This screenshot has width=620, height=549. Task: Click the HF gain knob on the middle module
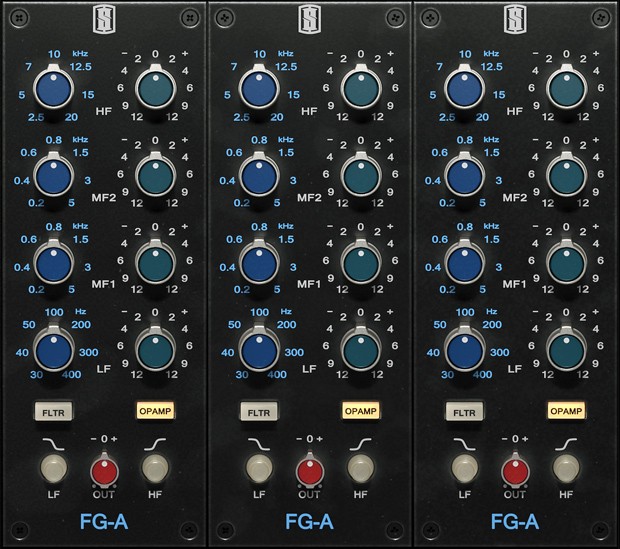pos(361,89)
